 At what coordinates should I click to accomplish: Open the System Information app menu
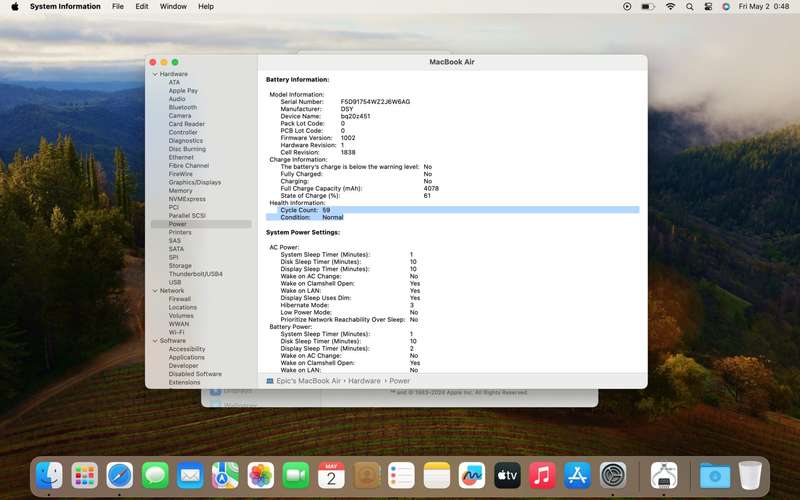click(65, 7)
